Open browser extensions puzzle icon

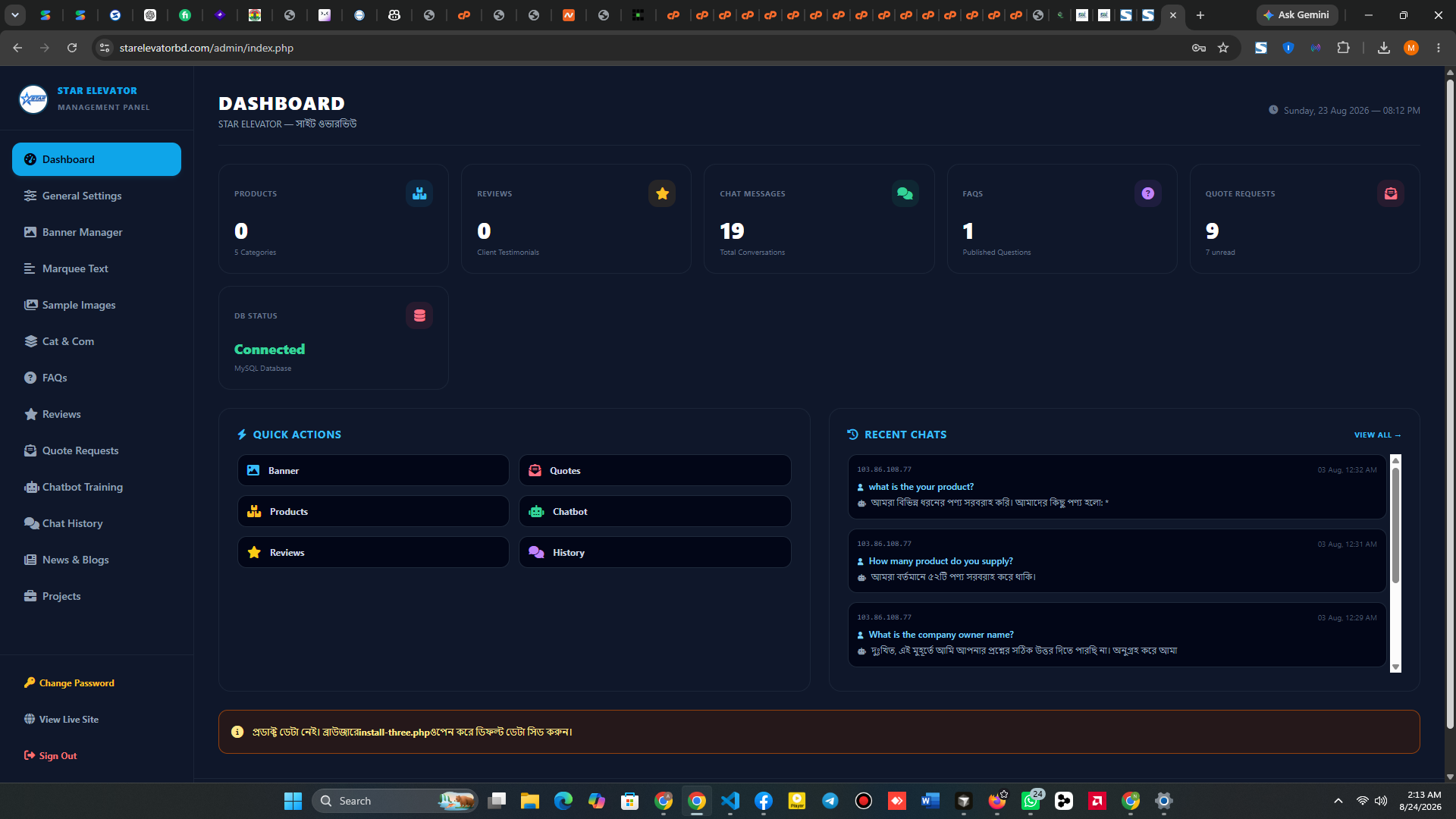[1343, 48]
